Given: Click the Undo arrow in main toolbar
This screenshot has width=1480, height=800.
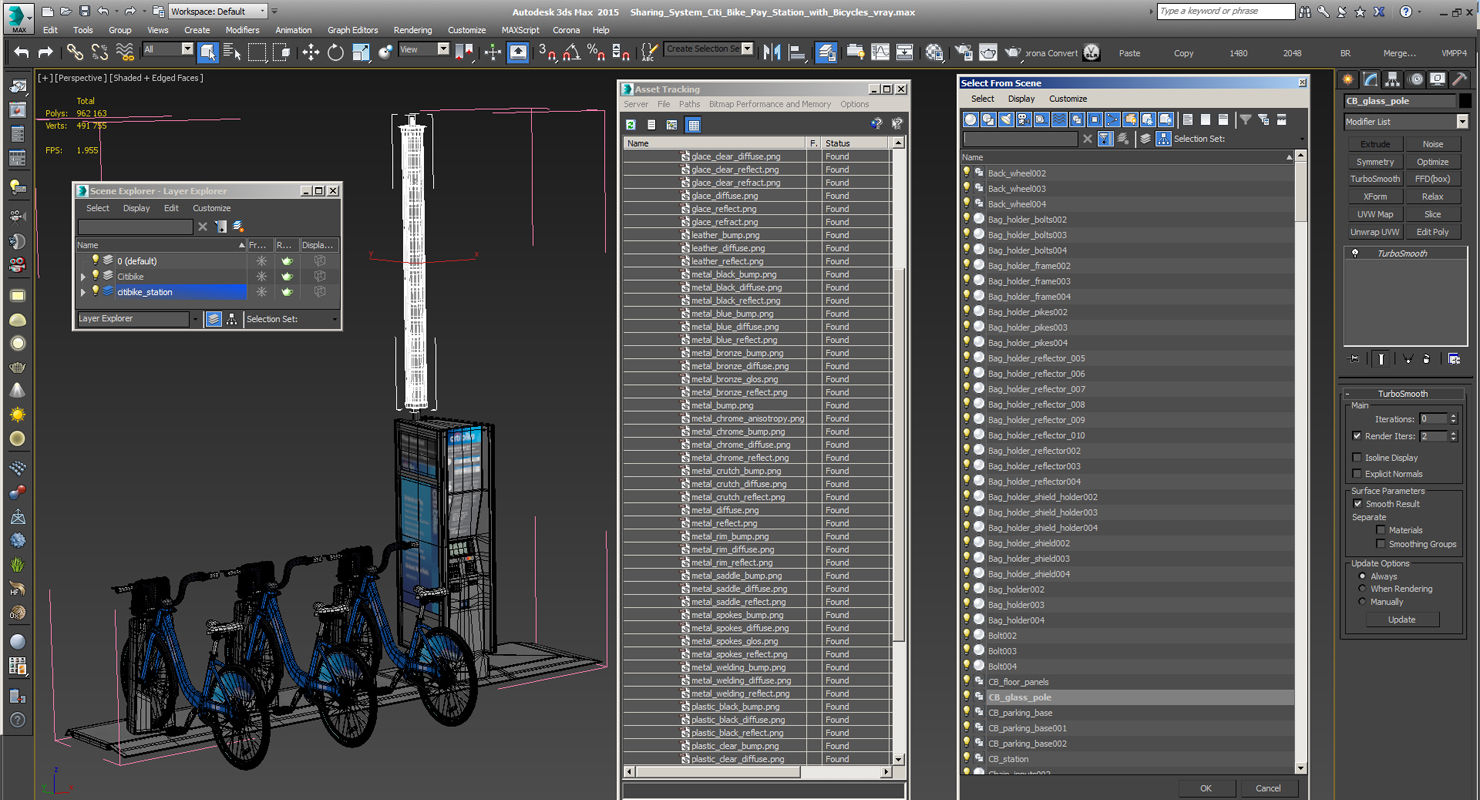Looking at the screenshot, I should coord(21,52).
